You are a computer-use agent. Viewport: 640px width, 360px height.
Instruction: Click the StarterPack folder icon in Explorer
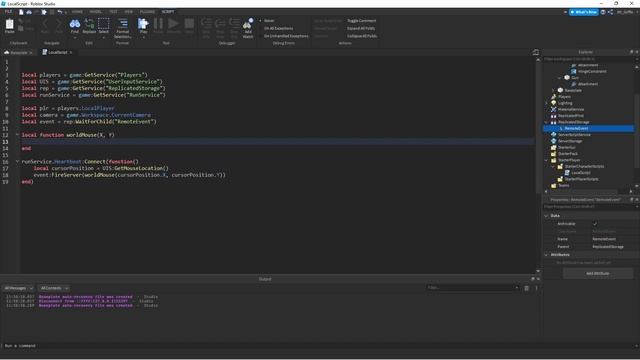point(553,154)
